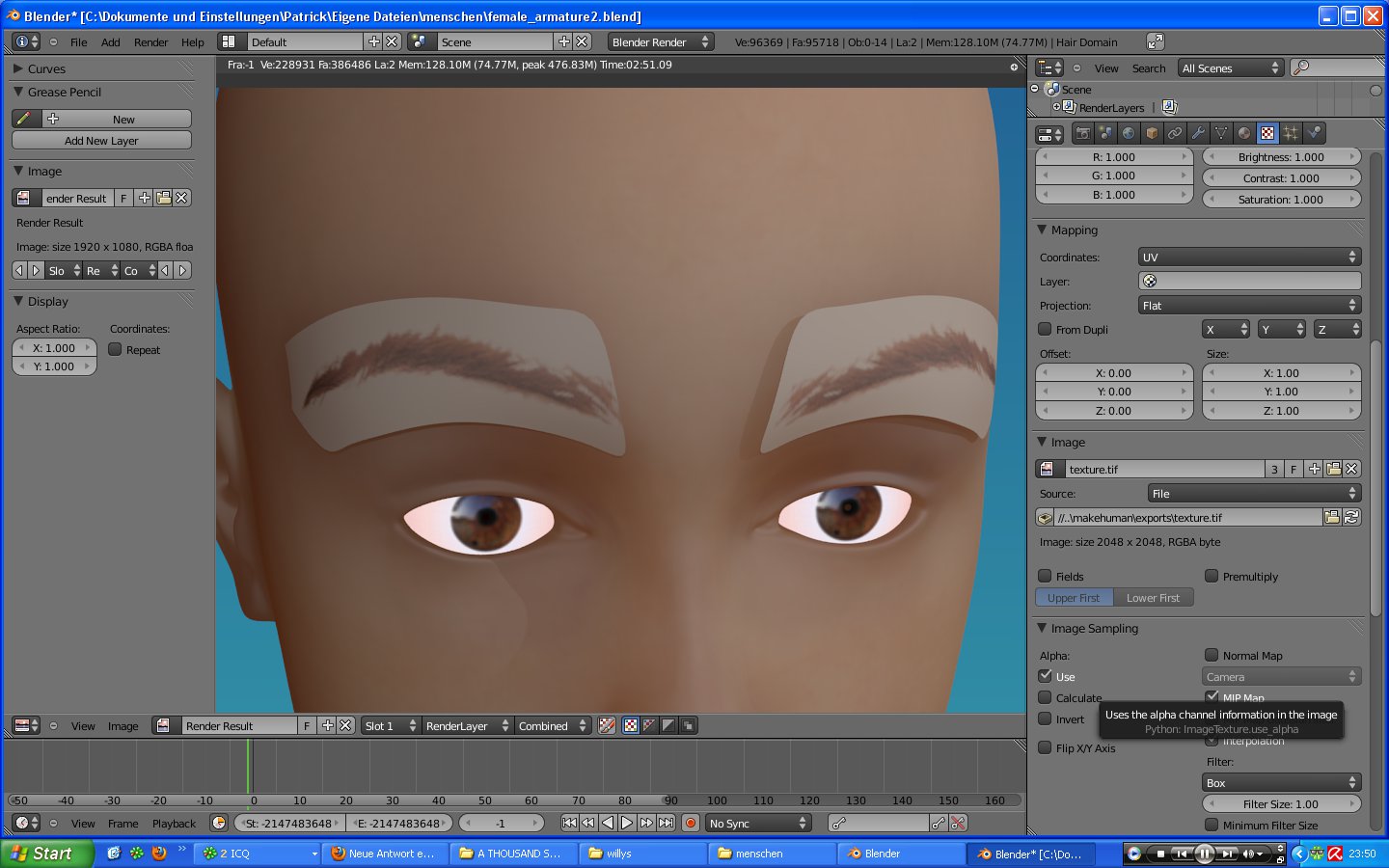The image size is (1389, 868).
Task: Open the Scene properties tab icon
Action: pyautogui.click(x=1105, y=133)
